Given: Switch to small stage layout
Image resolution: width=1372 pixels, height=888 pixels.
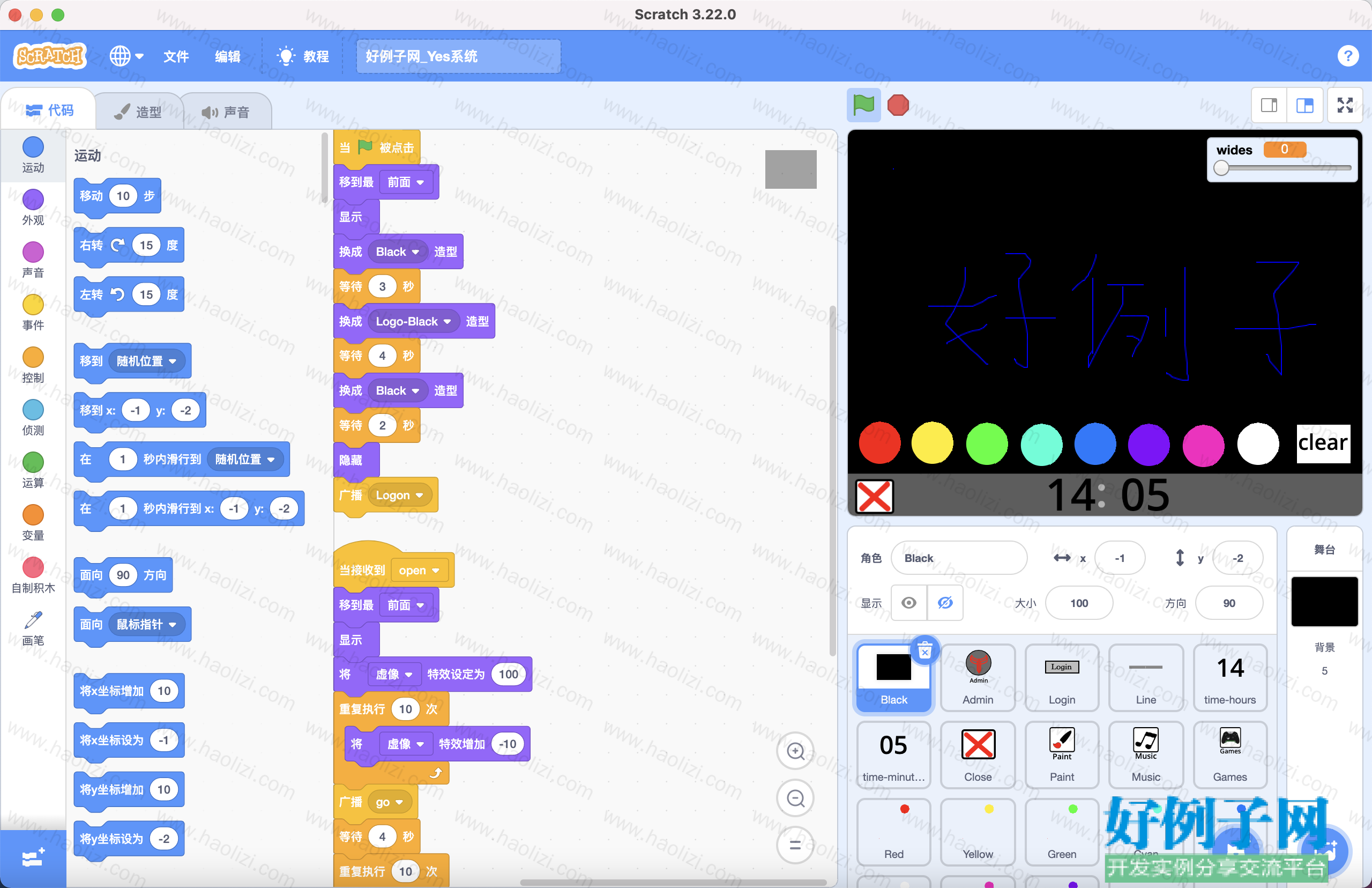Looking at the screenshot, I should [x=1269, y=105].
